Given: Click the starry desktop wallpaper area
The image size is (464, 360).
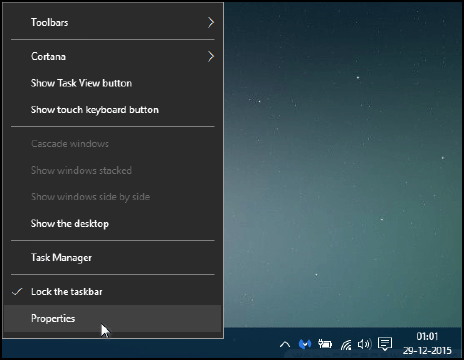Looking at the screenshot, I should [x=343, y=163].
